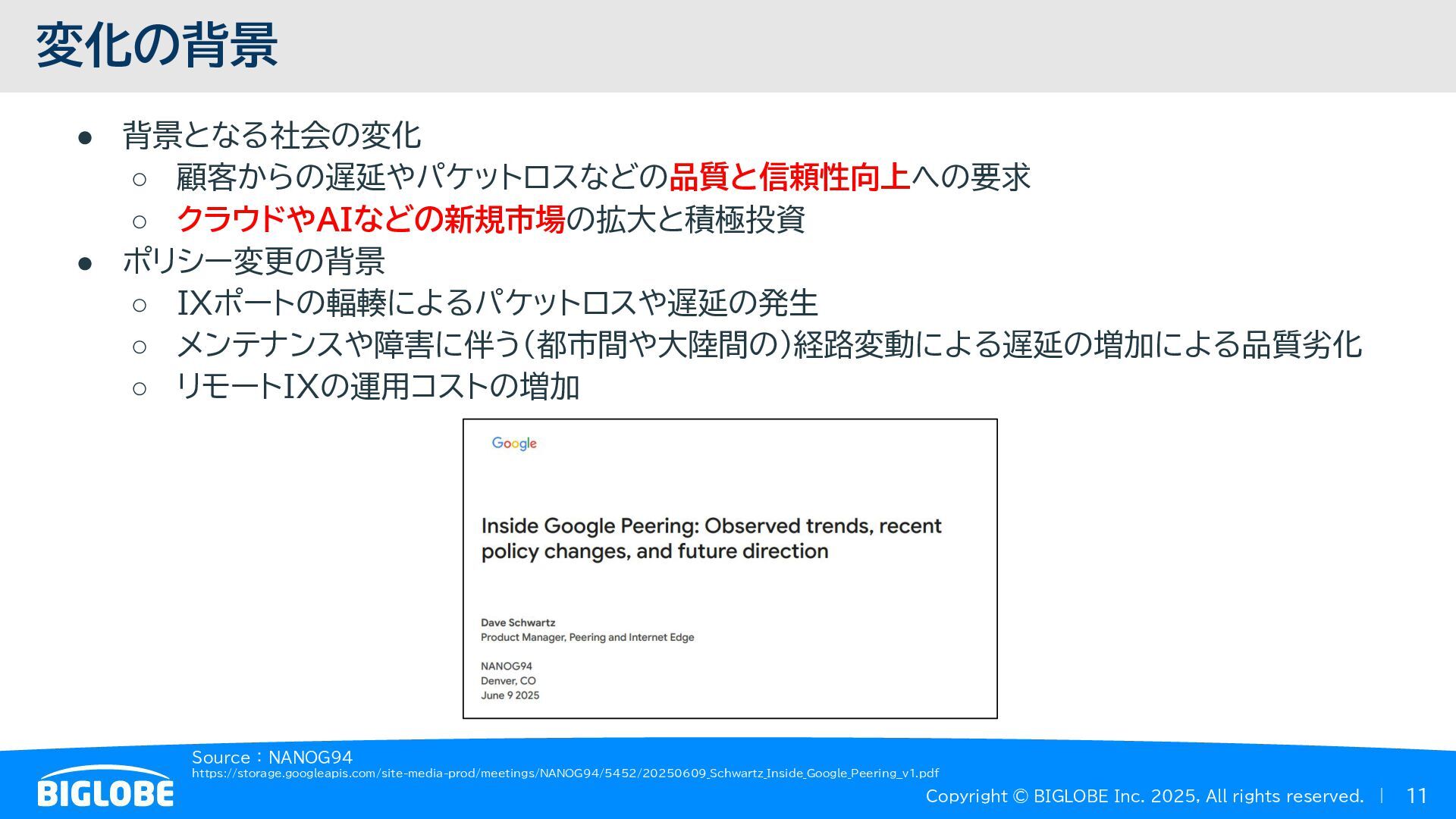Click the Denver, CO text

click(508, 681)
